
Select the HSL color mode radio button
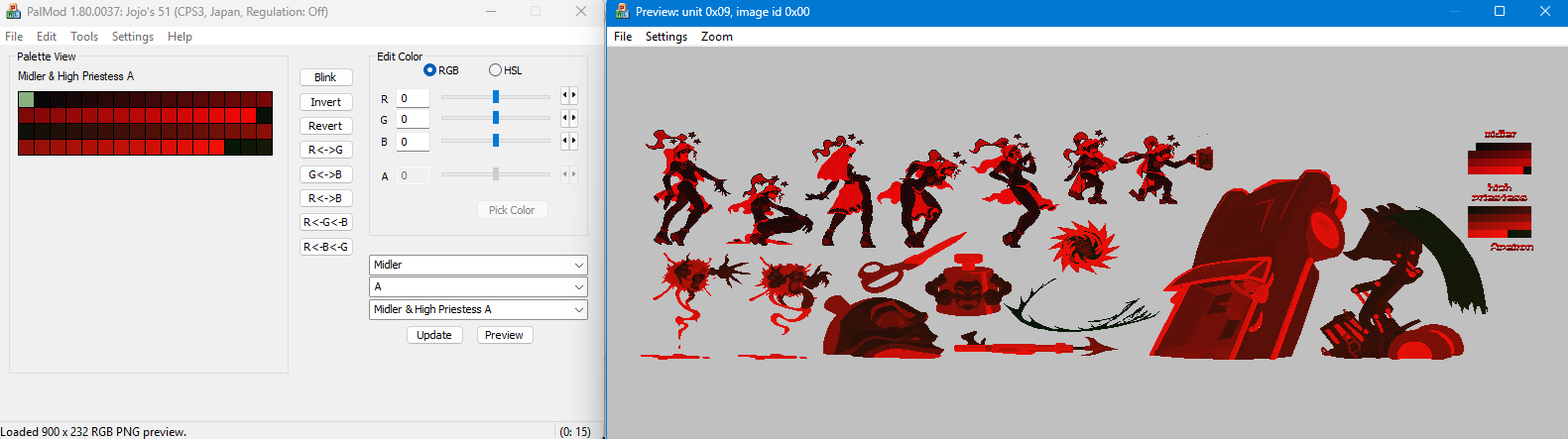pyautogui.click(x=495, y=70)
